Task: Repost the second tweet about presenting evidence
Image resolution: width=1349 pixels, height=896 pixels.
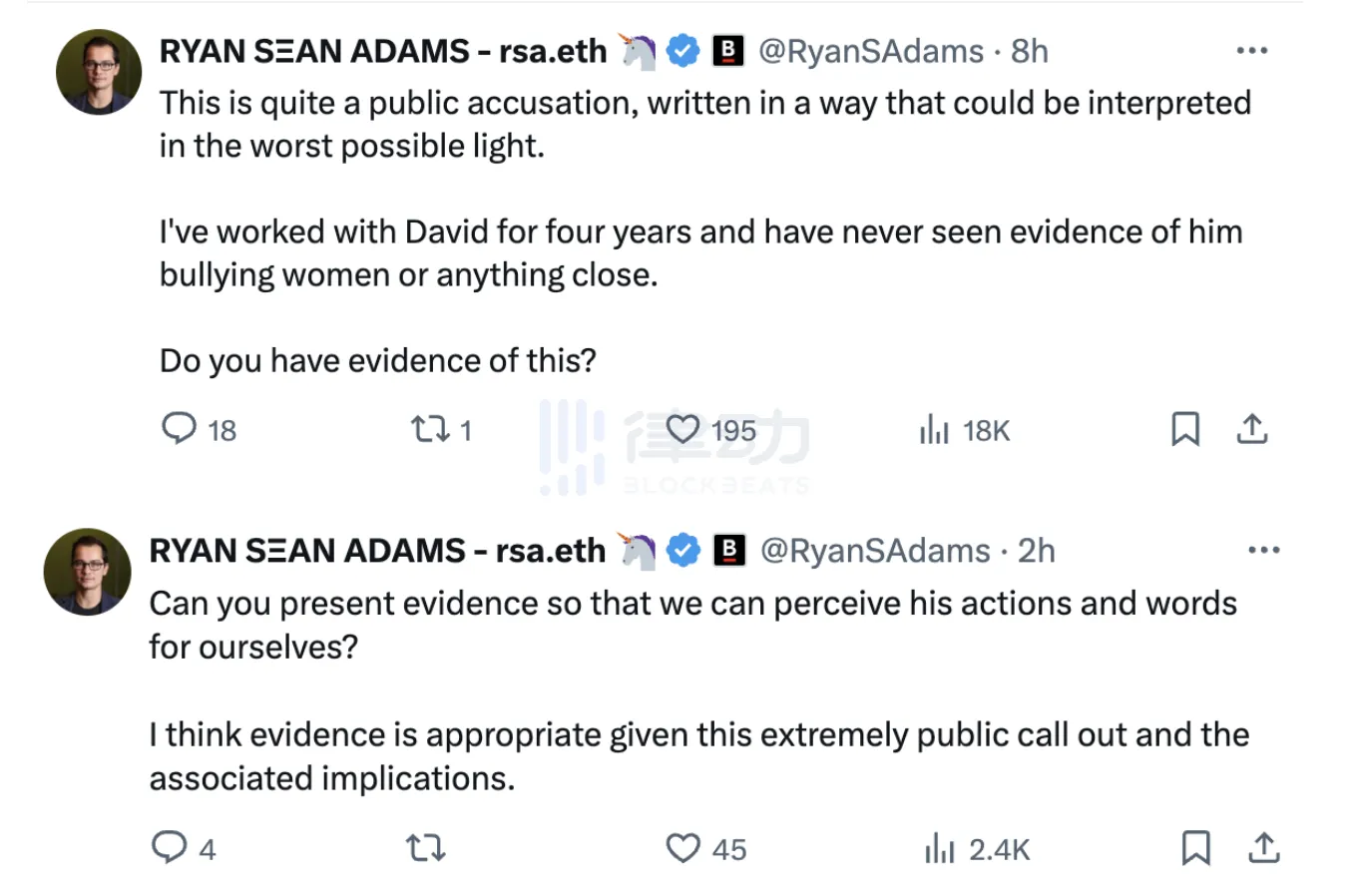Action: (425, 848)
